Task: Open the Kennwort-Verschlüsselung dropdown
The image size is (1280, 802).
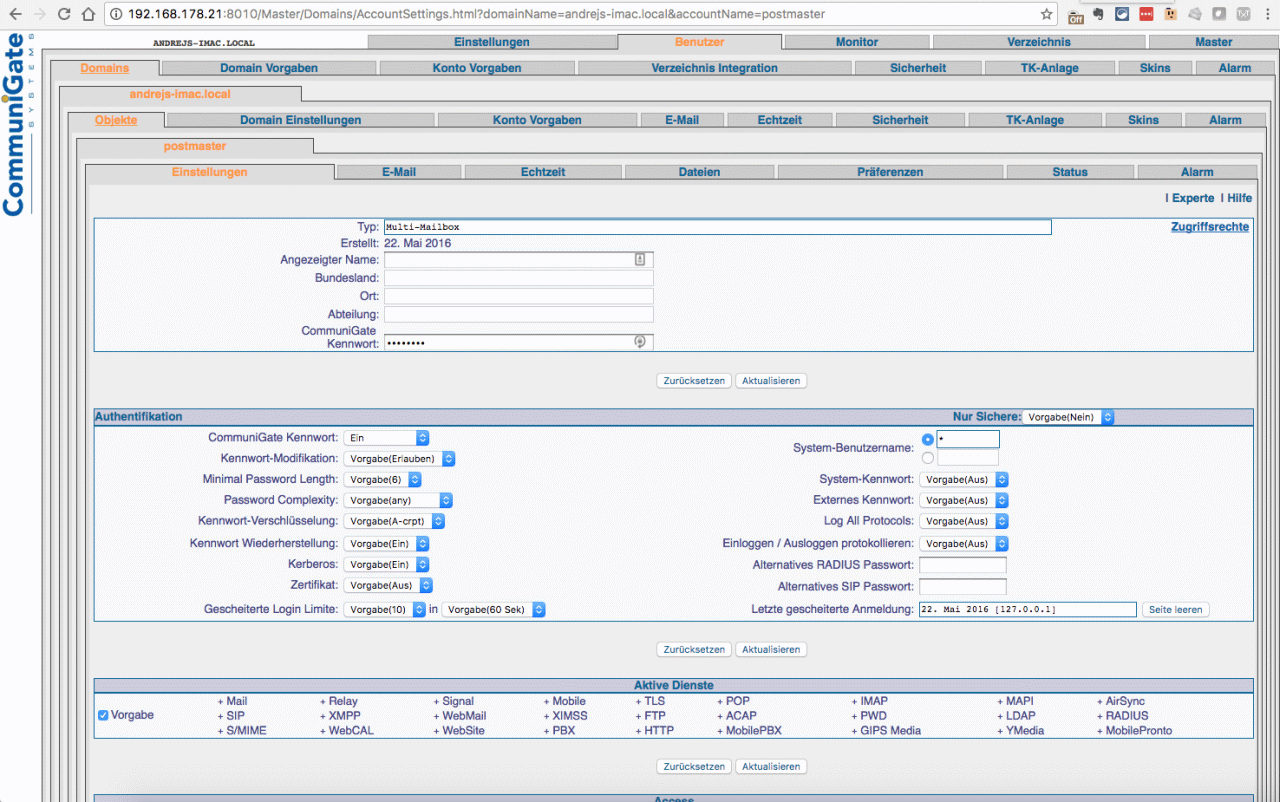Action: [394, 521]
